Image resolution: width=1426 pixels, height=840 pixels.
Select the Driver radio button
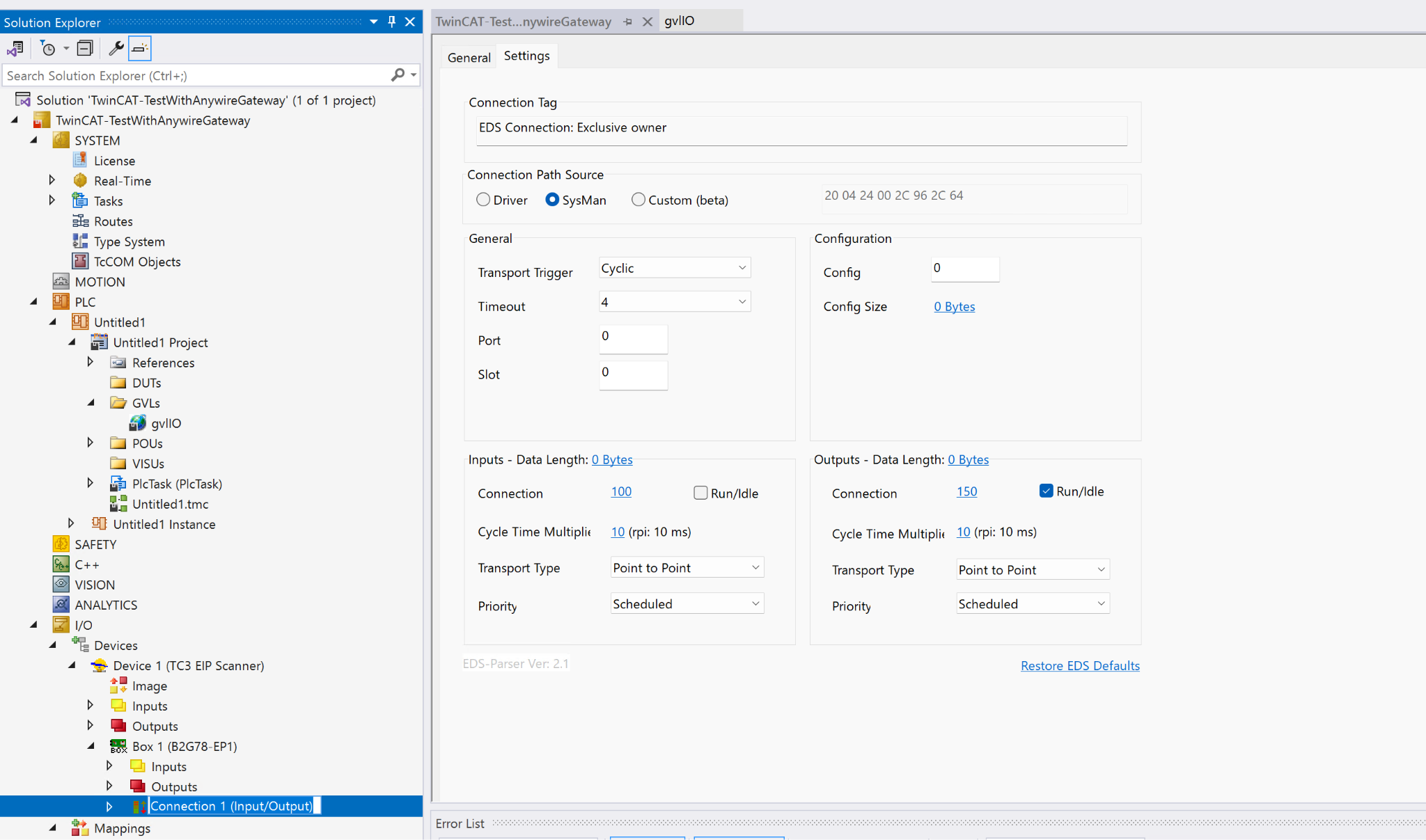click(483, 200)
